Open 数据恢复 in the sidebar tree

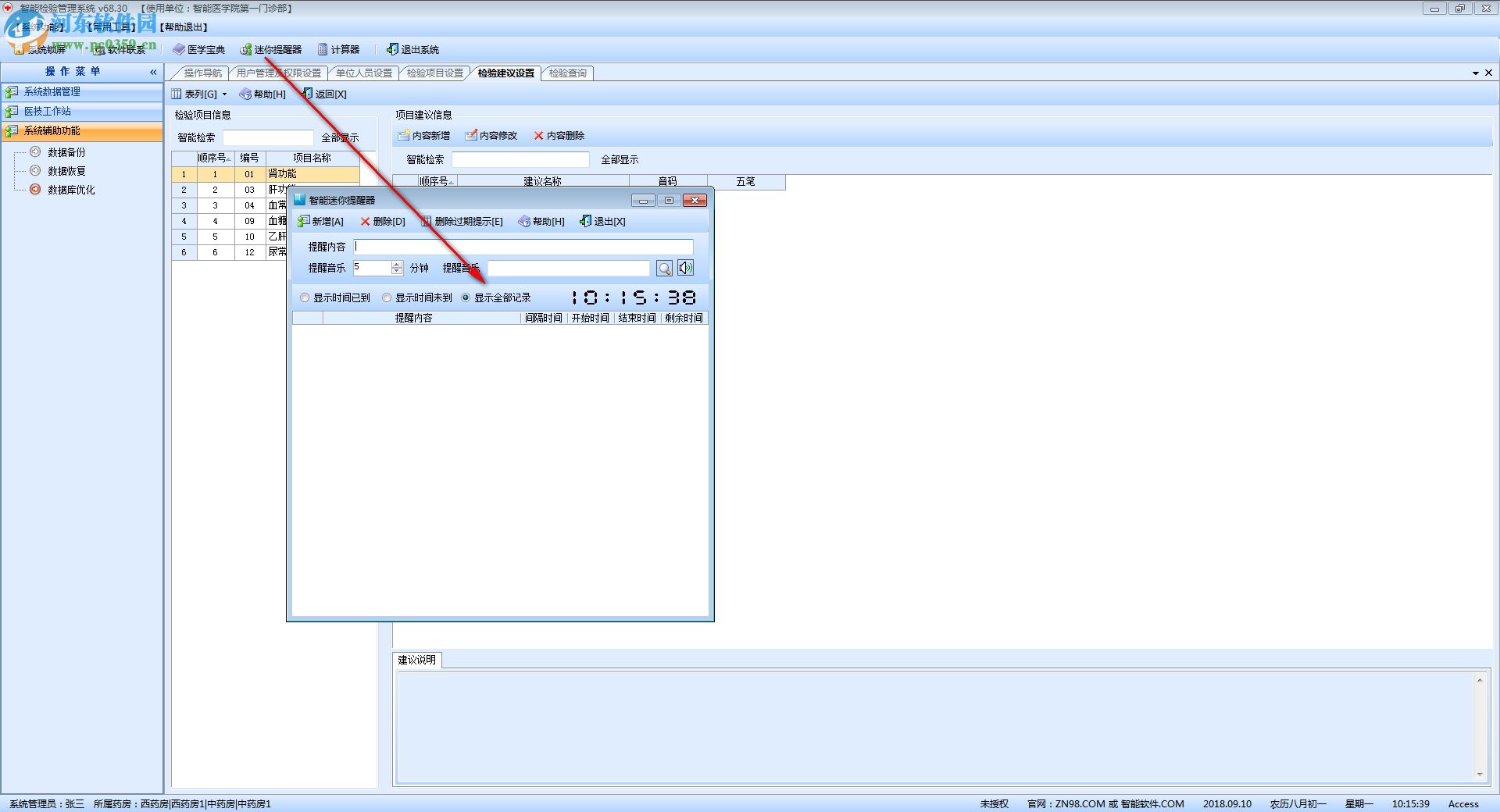pos(66,171)
